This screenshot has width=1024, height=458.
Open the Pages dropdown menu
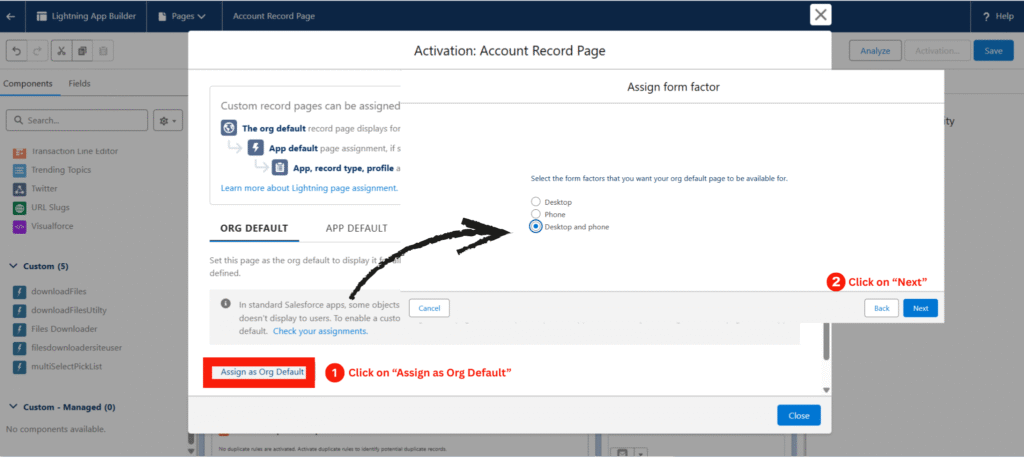[x=185, y=16]
